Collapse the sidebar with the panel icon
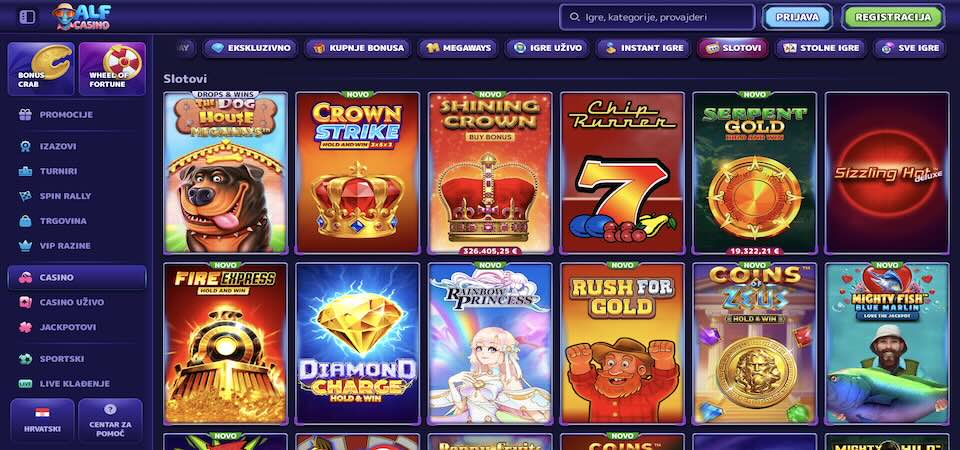Screen dimensions: 960x450 click(28, 17)
